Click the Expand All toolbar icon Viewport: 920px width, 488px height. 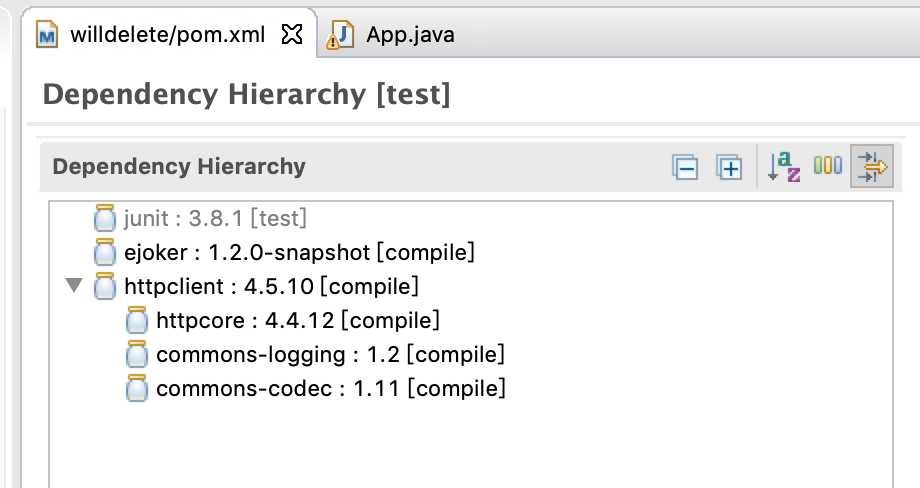coord(729,167)
